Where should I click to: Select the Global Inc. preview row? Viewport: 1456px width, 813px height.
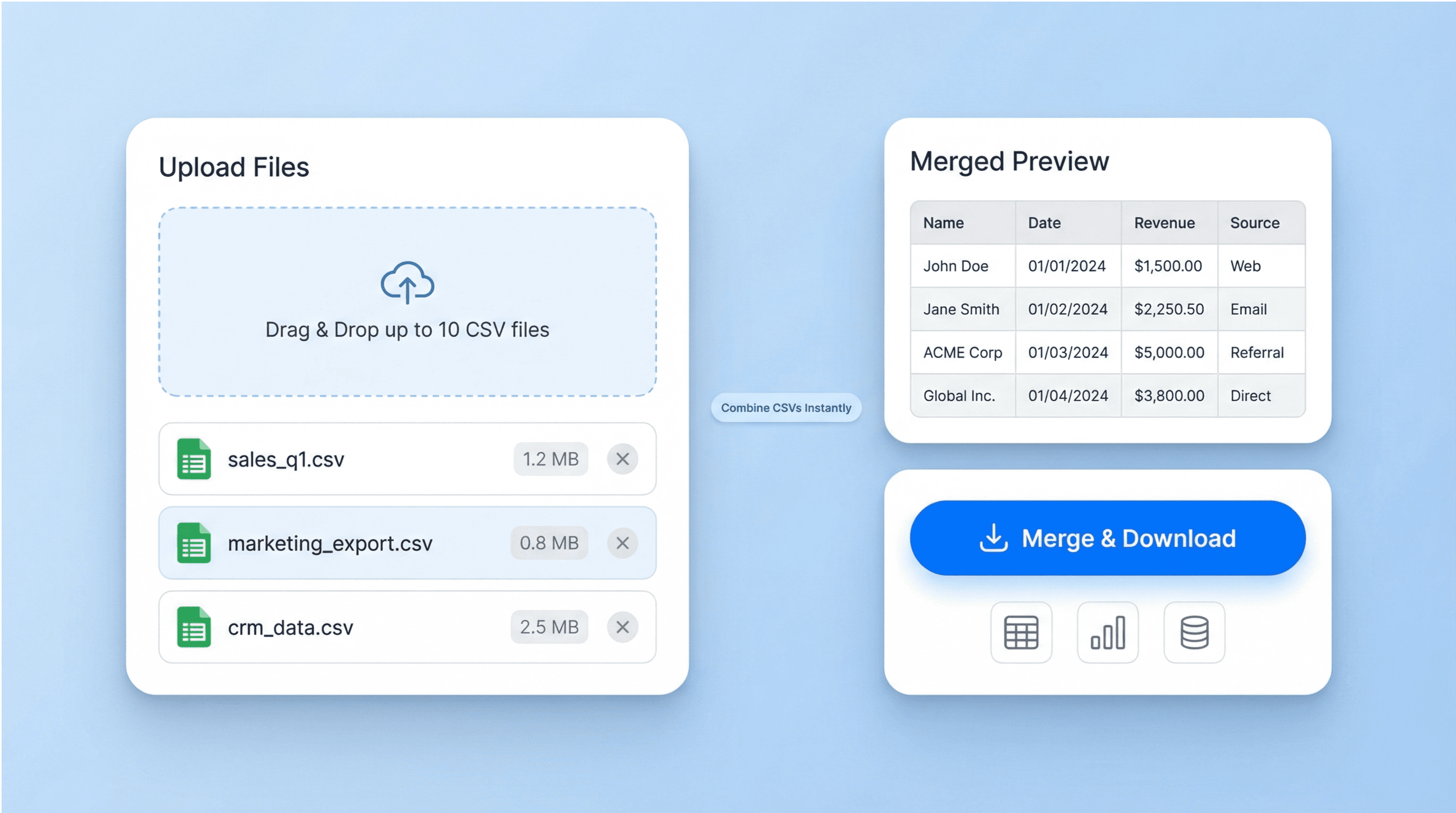(x=1108, y=395)
